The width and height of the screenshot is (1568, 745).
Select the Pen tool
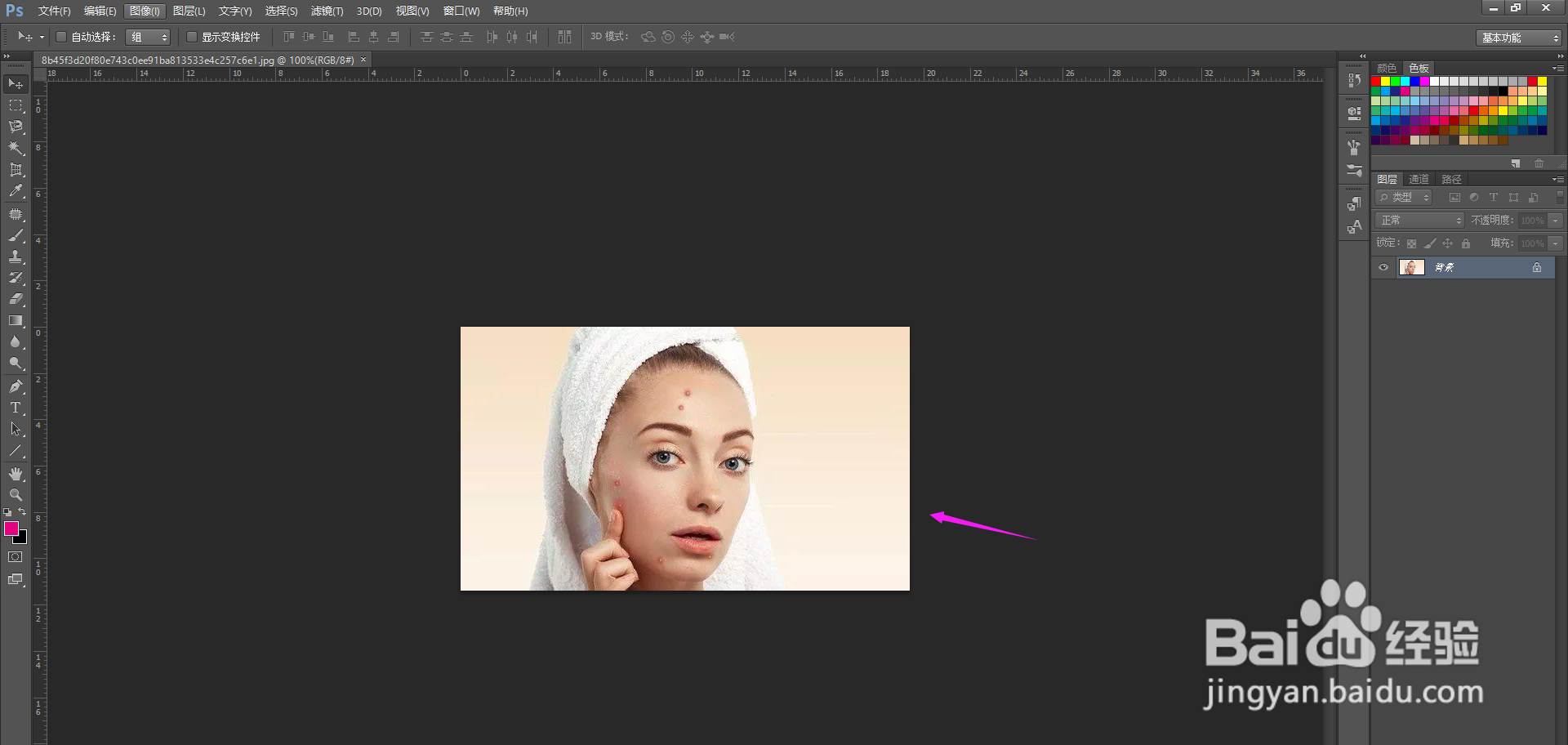click(x=16, y=386)
